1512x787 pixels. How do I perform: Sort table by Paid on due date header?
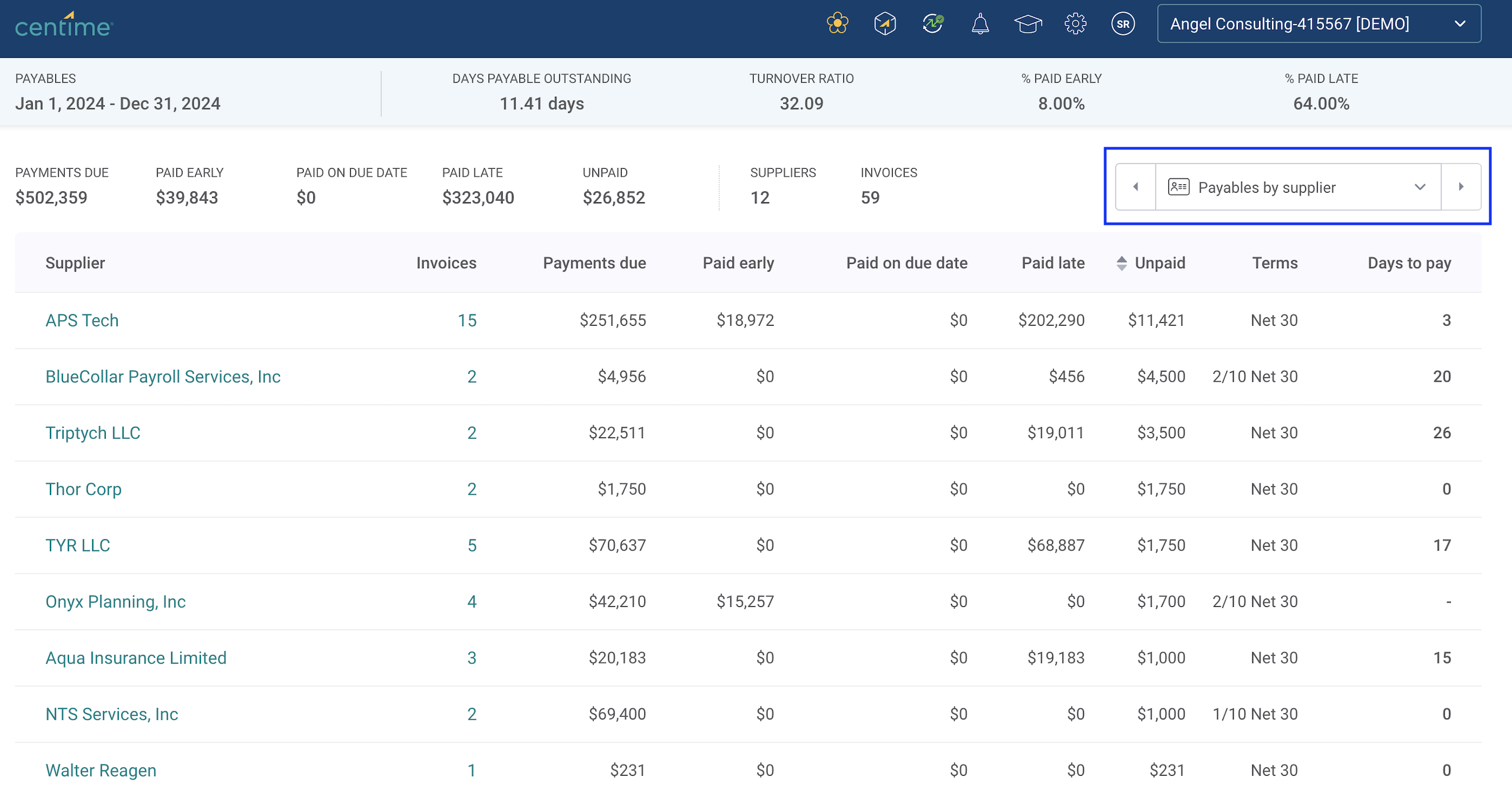point(906,263)
